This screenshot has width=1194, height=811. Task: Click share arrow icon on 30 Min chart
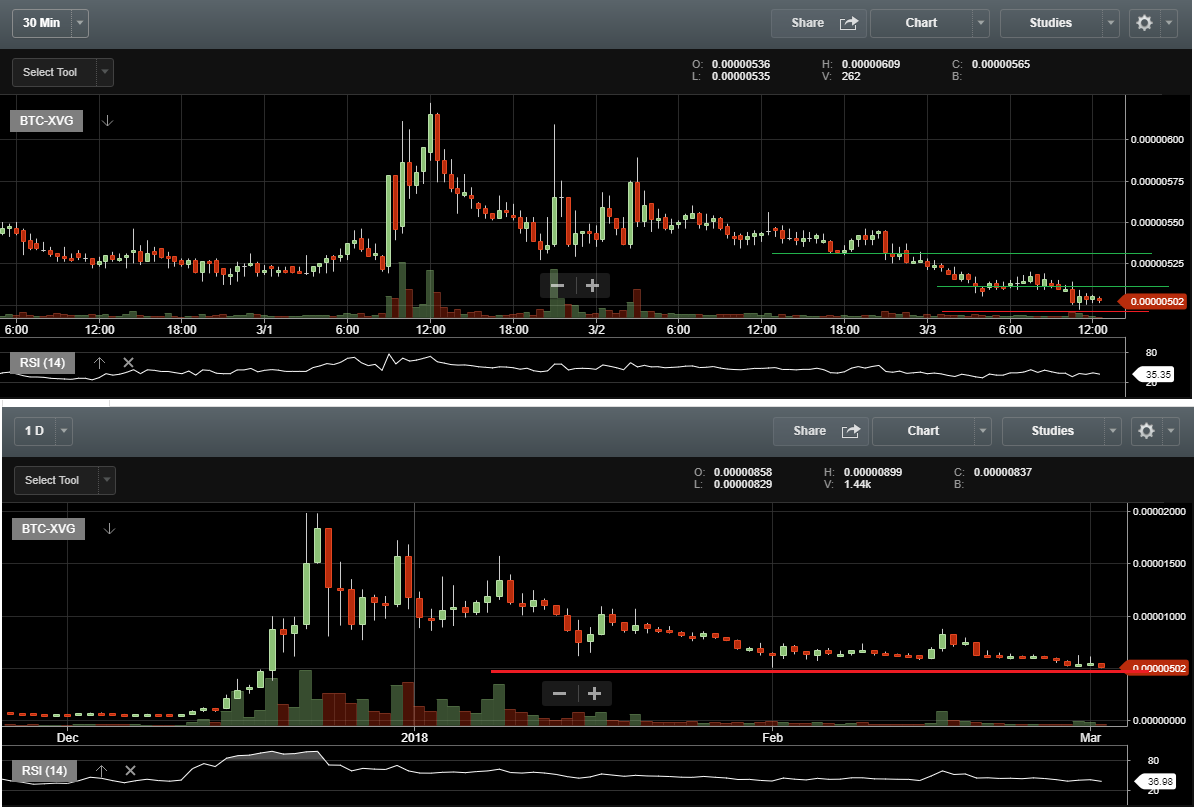pyautogui.click(x=849, y=23)
